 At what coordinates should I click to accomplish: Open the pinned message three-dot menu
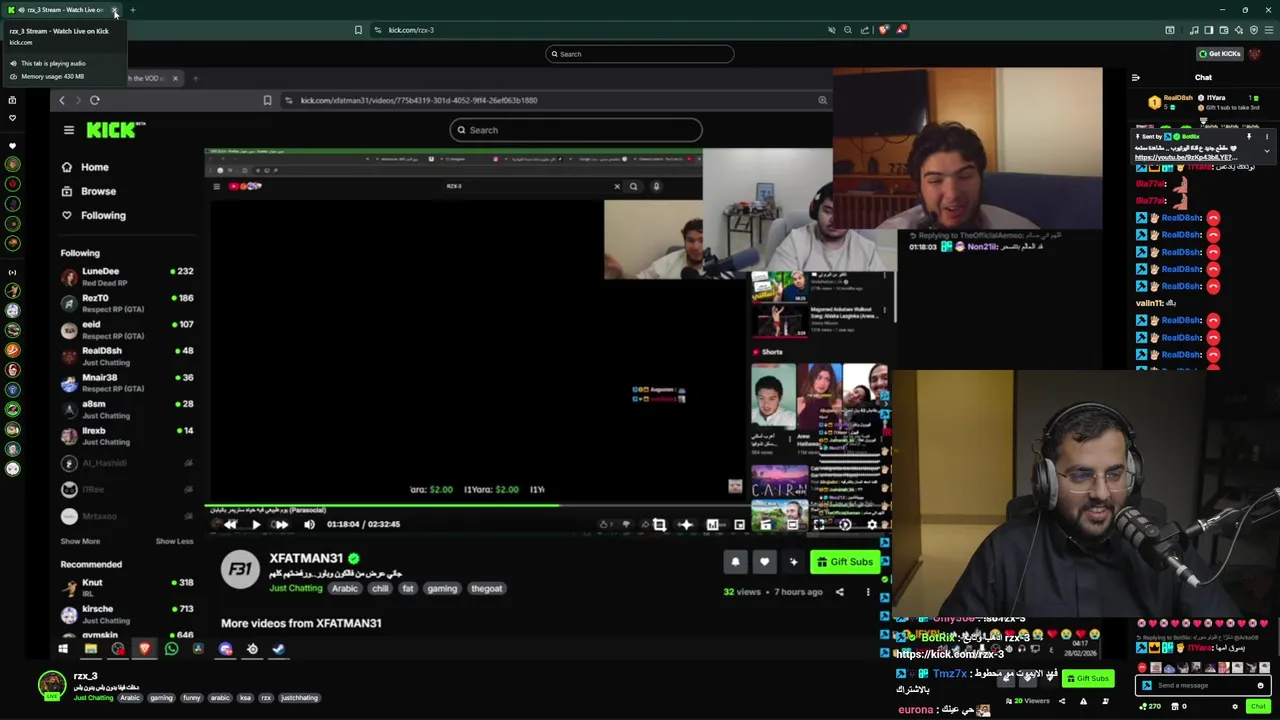1266,137
